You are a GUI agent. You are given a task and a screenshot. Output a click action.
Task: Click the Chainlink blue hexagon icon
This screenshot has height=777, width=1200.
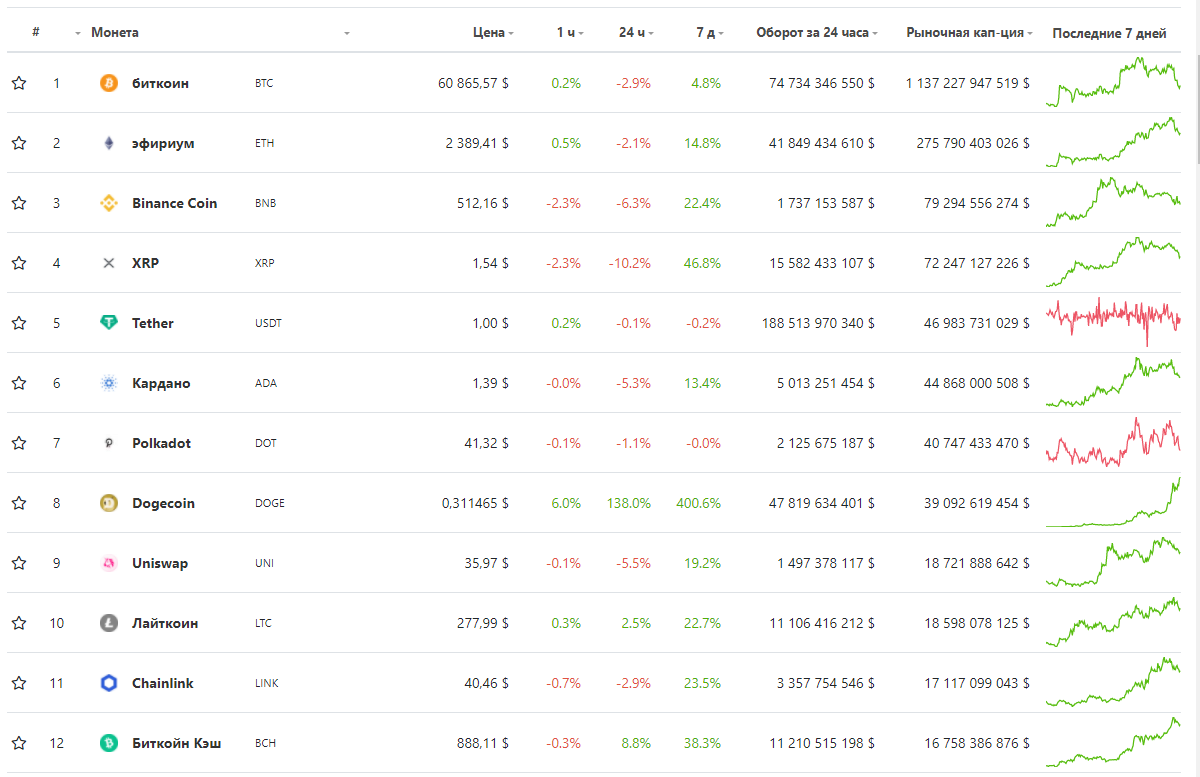[x=109, y=683]
